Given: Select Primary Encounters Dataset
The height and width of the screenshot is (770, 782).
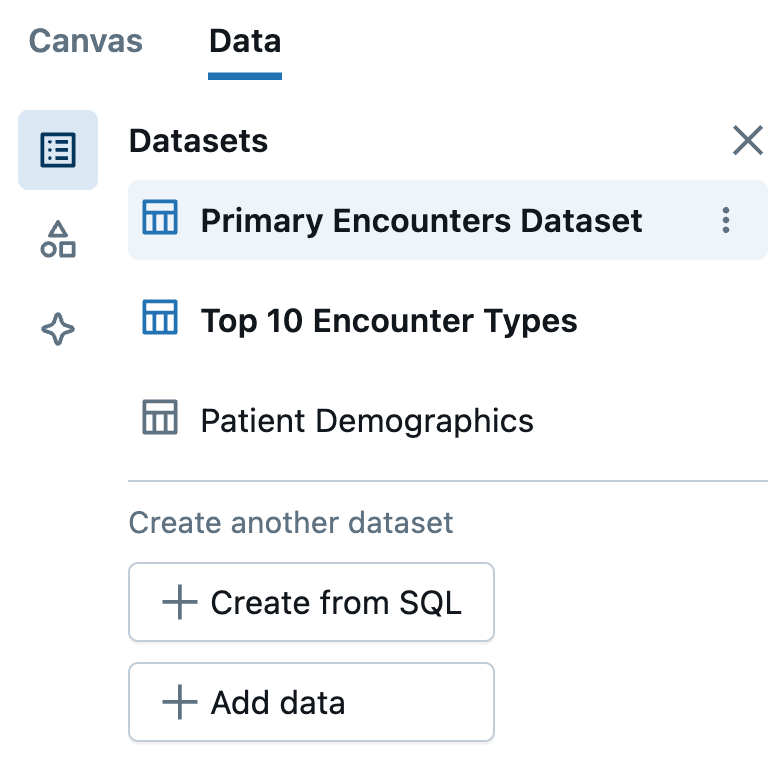Looking at the screenshot, I should pos(421,221).
